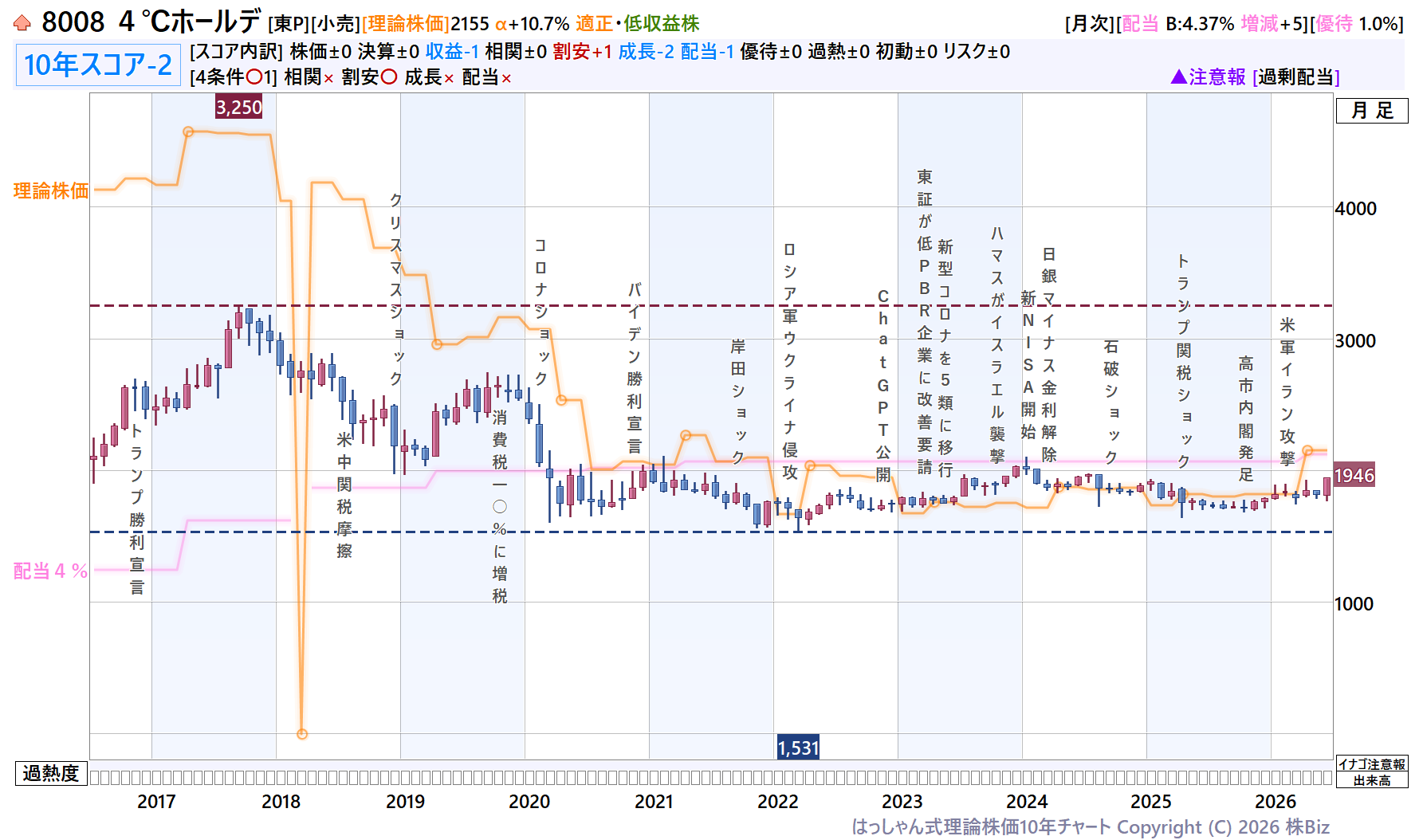Viewport: 1419px width, 840px height.
Task: Click the リスク±0 score item
Action: tap(977, 52)
